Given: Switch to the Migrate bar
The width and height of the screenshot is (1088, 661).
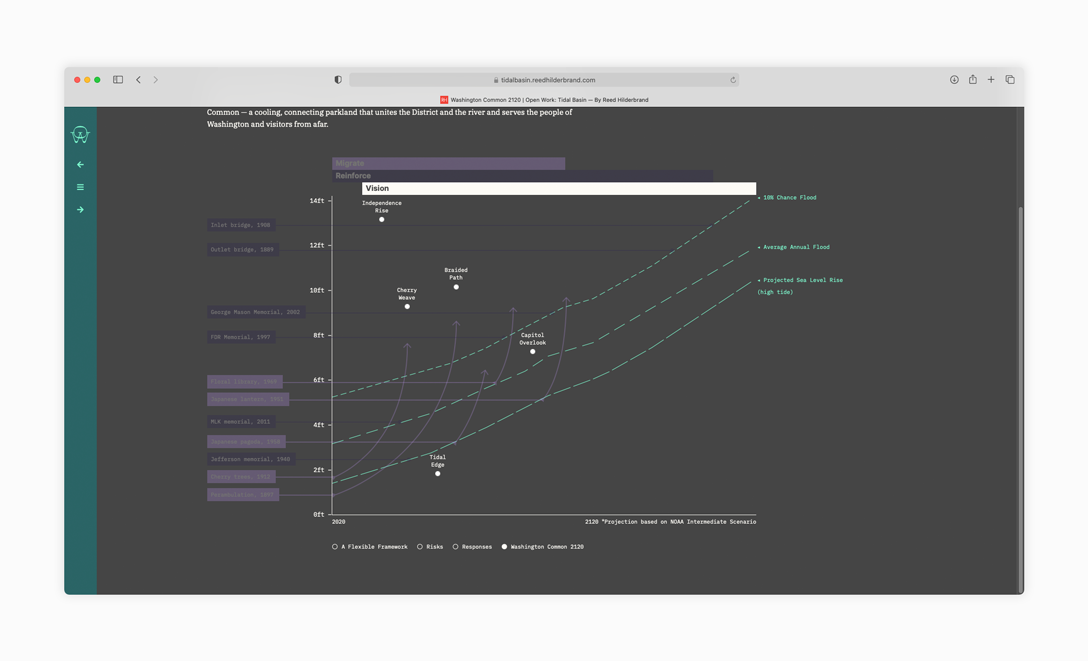Looking at the screenshot, I should coord(448,163).
